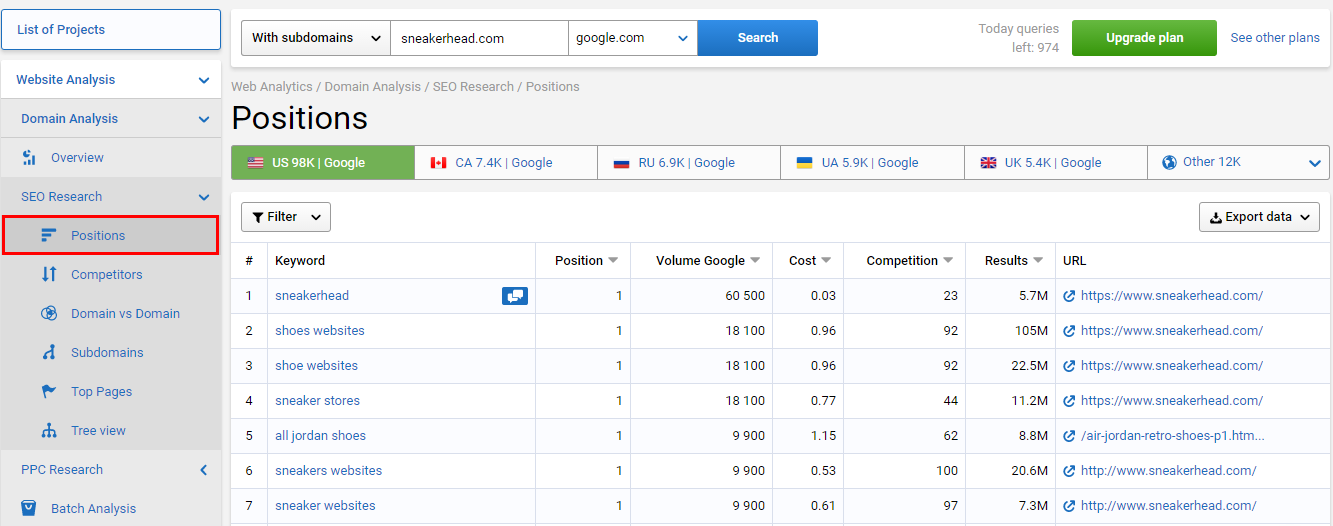The width and height of the screenshot is (1333, 526).
Task: Click the Tree view icon
Action: [49, 430]
